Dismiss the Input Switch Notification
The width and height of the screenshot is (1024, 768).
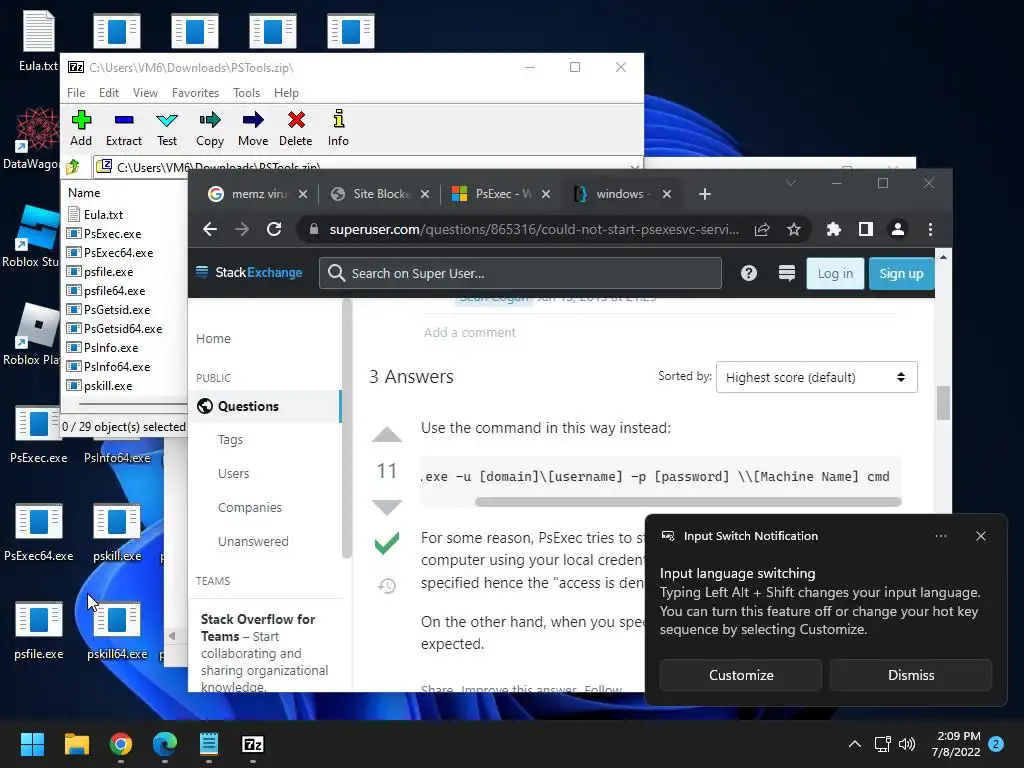[x=911, y=675]
